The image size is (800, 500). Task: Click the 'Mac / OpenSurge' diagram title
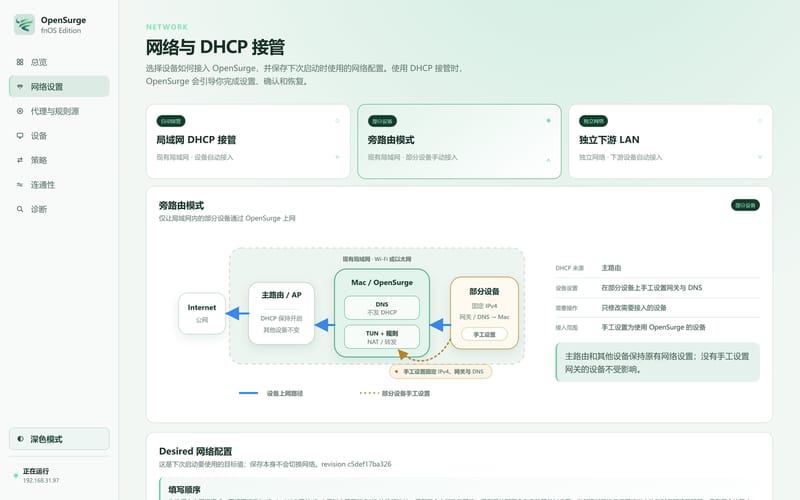tap(382, 282)
